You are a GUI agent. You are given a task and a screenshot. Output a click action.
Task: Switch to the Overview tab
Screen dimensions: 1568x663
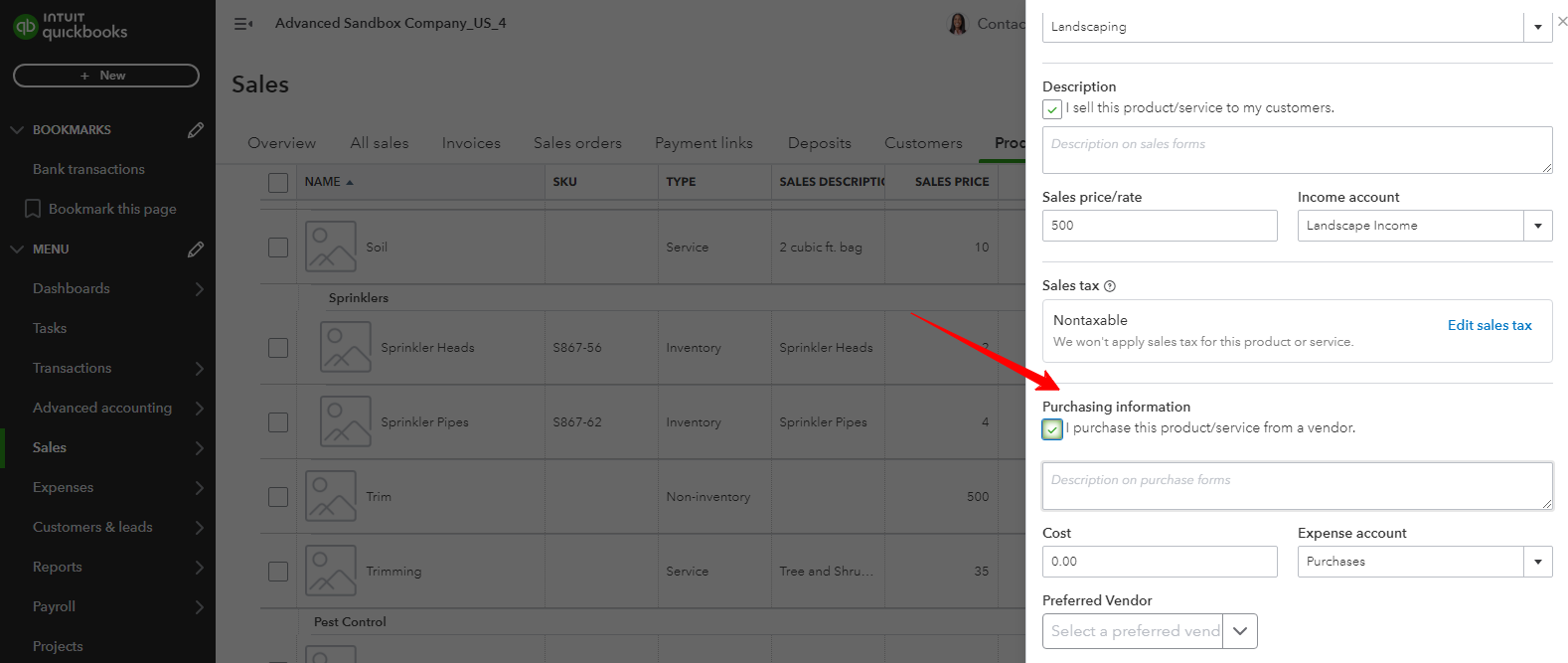[282, 143]
